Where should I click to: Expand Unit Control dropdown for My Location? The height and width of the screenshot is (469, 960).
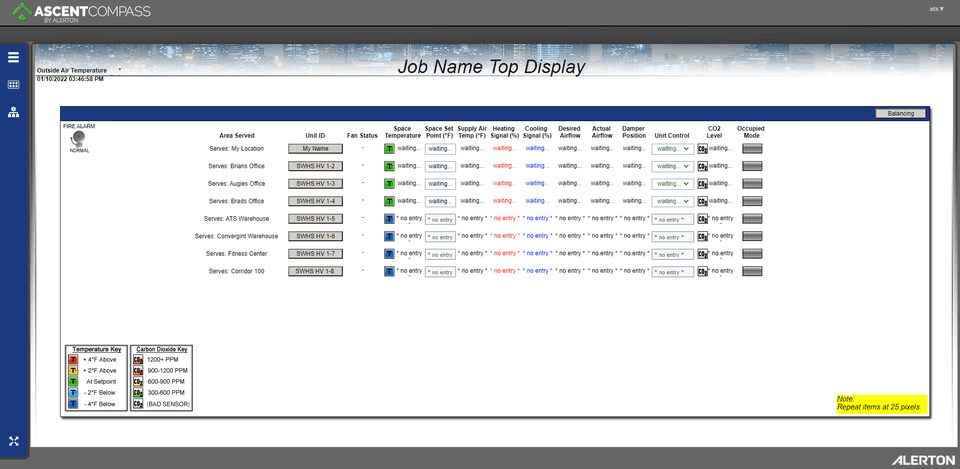[673, 148]
